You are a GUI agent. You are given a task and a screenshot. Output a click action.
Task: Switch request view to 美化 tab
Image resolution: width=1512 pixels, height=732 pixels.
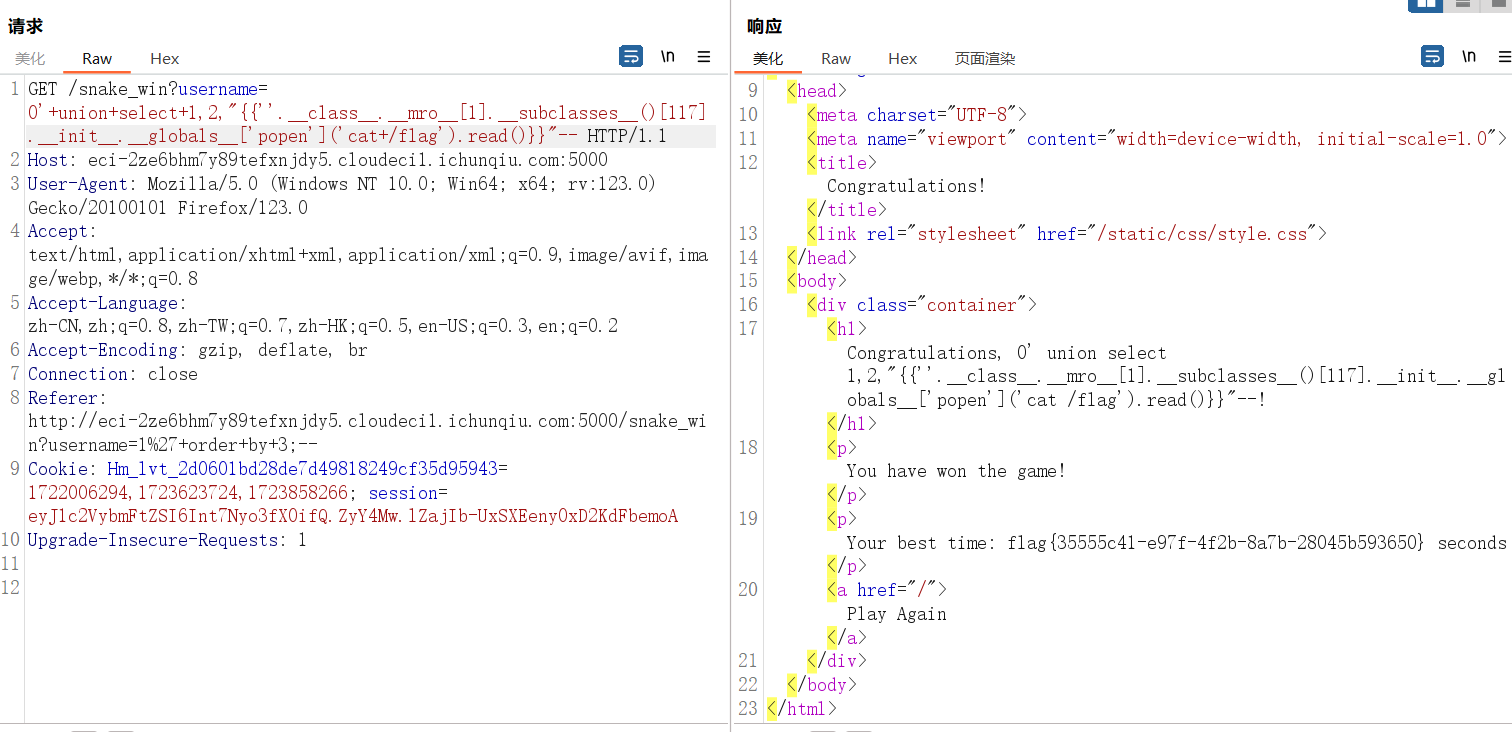point(30,59)
